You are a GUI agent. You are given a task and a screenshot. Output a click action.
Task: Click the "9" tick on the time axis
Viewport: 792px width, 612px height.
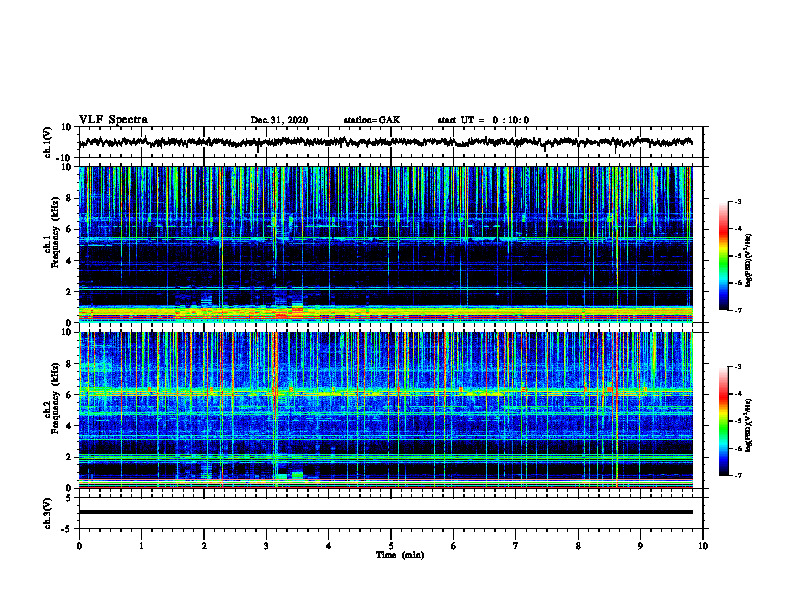click(640, 546)
